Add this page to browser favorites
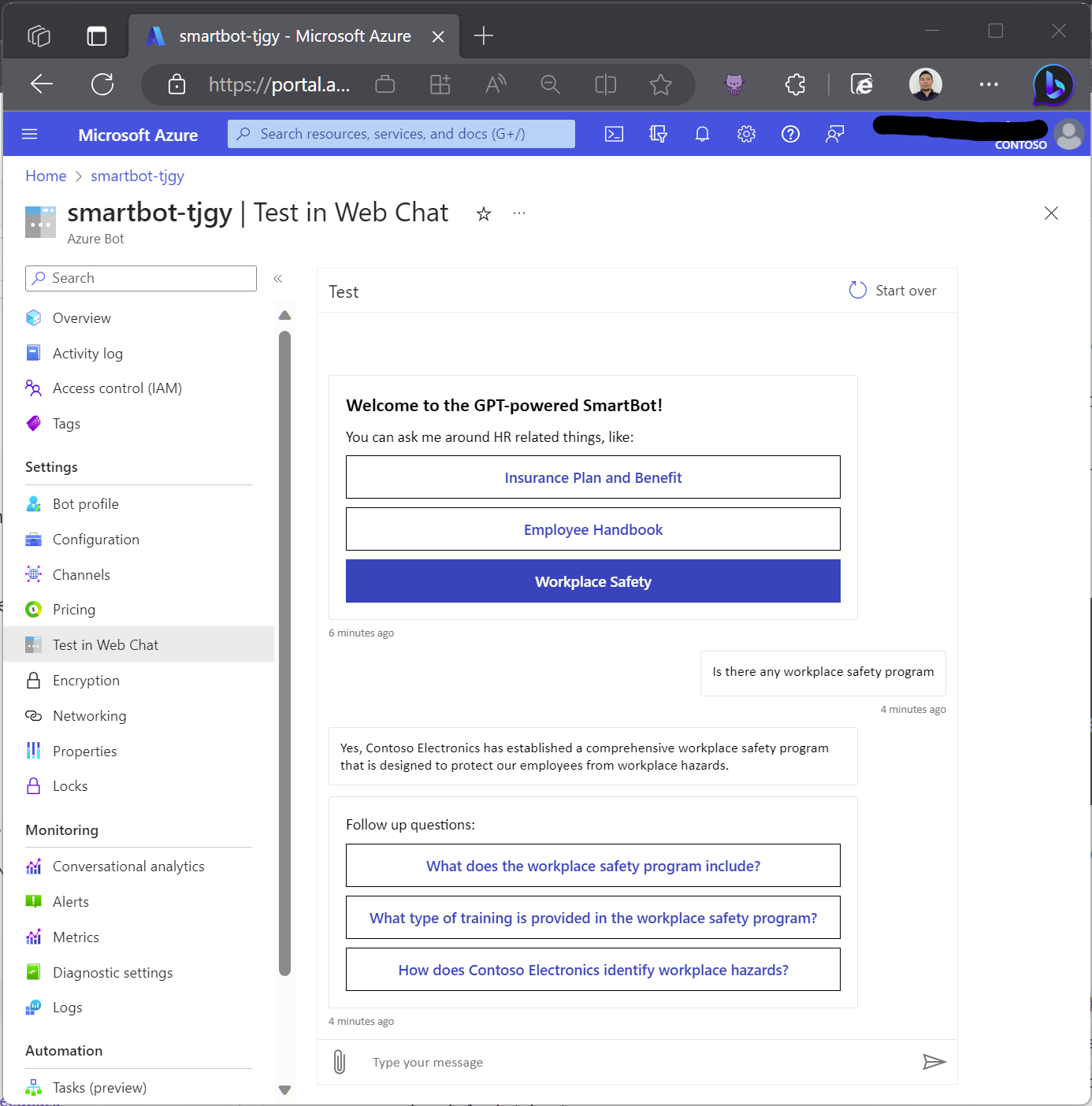The image size is (1092, 1106). [661, 84]
